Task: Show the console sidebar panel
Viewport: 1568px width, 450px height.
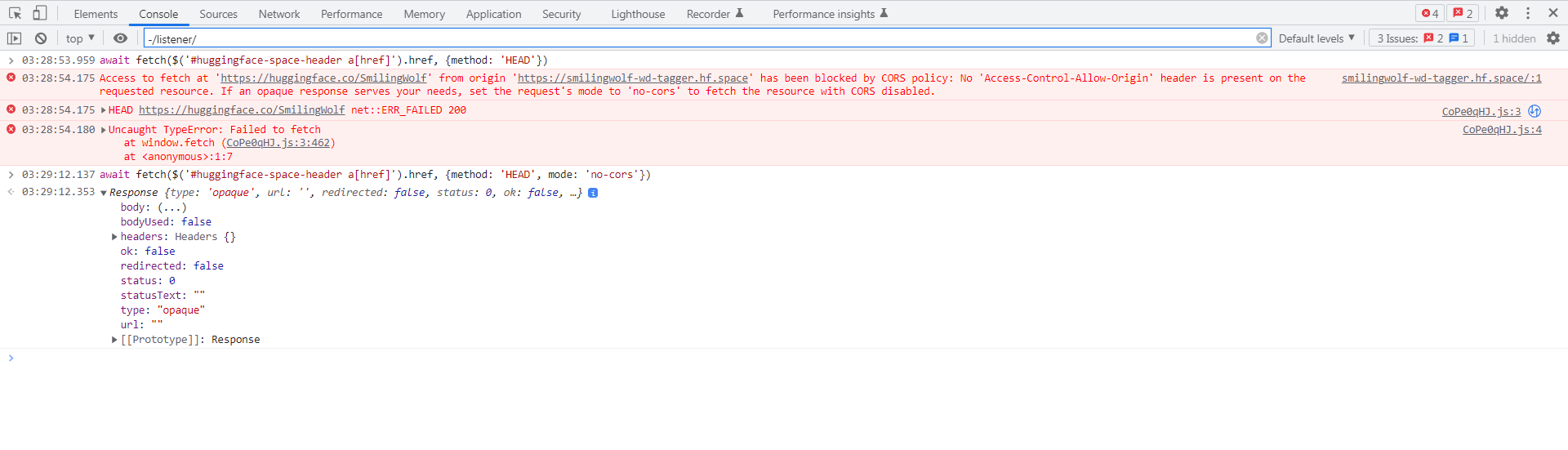Action: [x=14, y=38]
